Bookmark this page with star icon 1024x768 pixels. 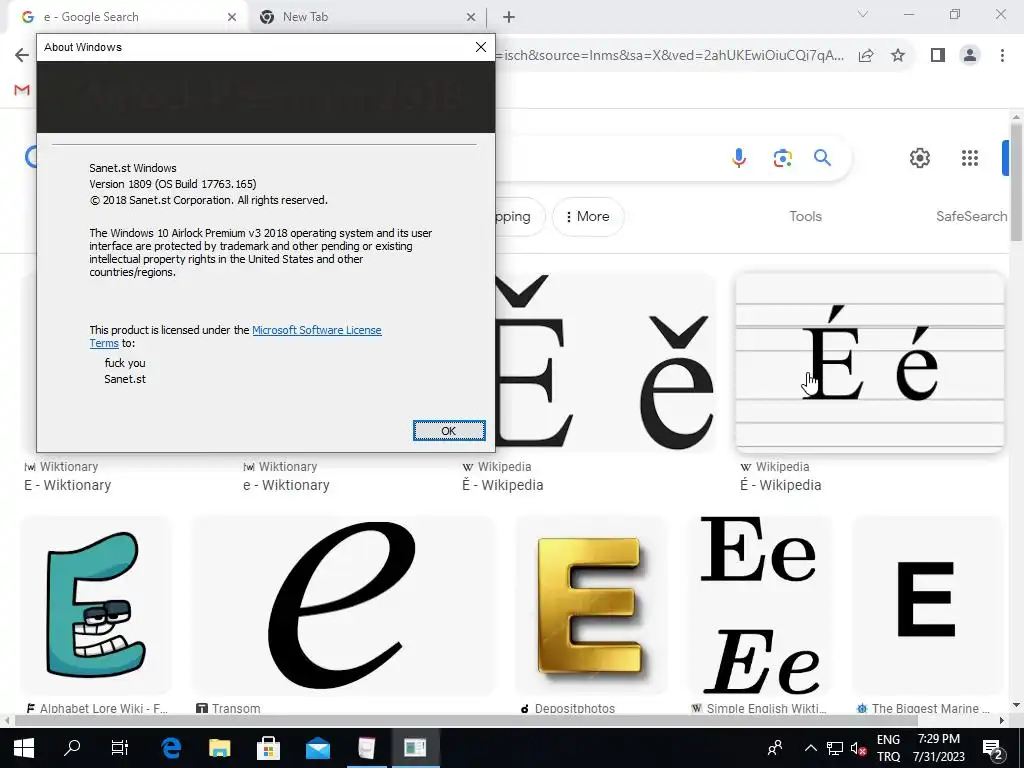(898, 56)
